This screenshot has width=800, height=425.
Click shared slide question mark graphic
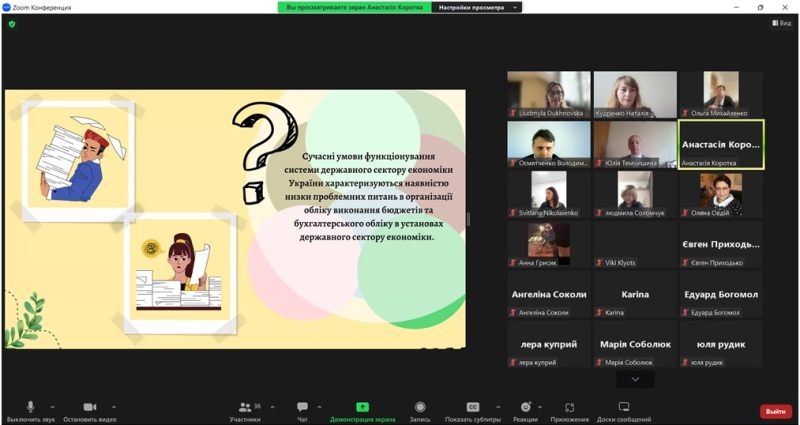point(264,152)
